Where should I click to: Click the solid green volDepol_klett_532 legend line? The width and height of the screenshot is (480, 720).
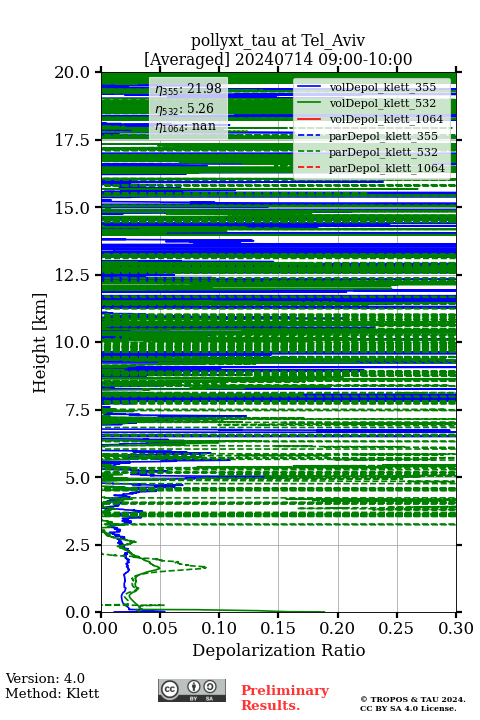[x=309, y=103]
